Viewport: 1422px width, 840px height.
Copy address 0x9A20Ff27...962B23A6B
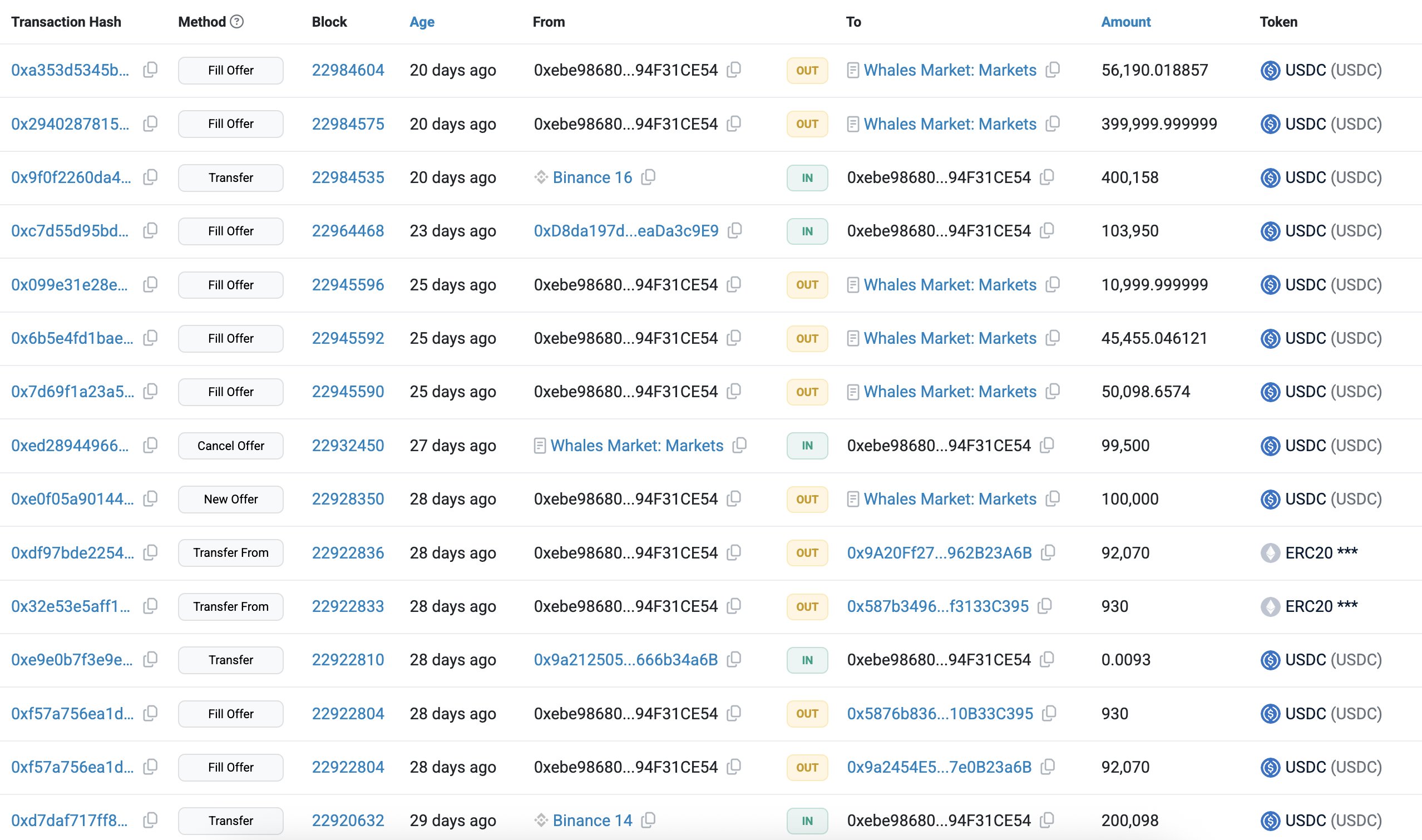(x=1048, y=553)
